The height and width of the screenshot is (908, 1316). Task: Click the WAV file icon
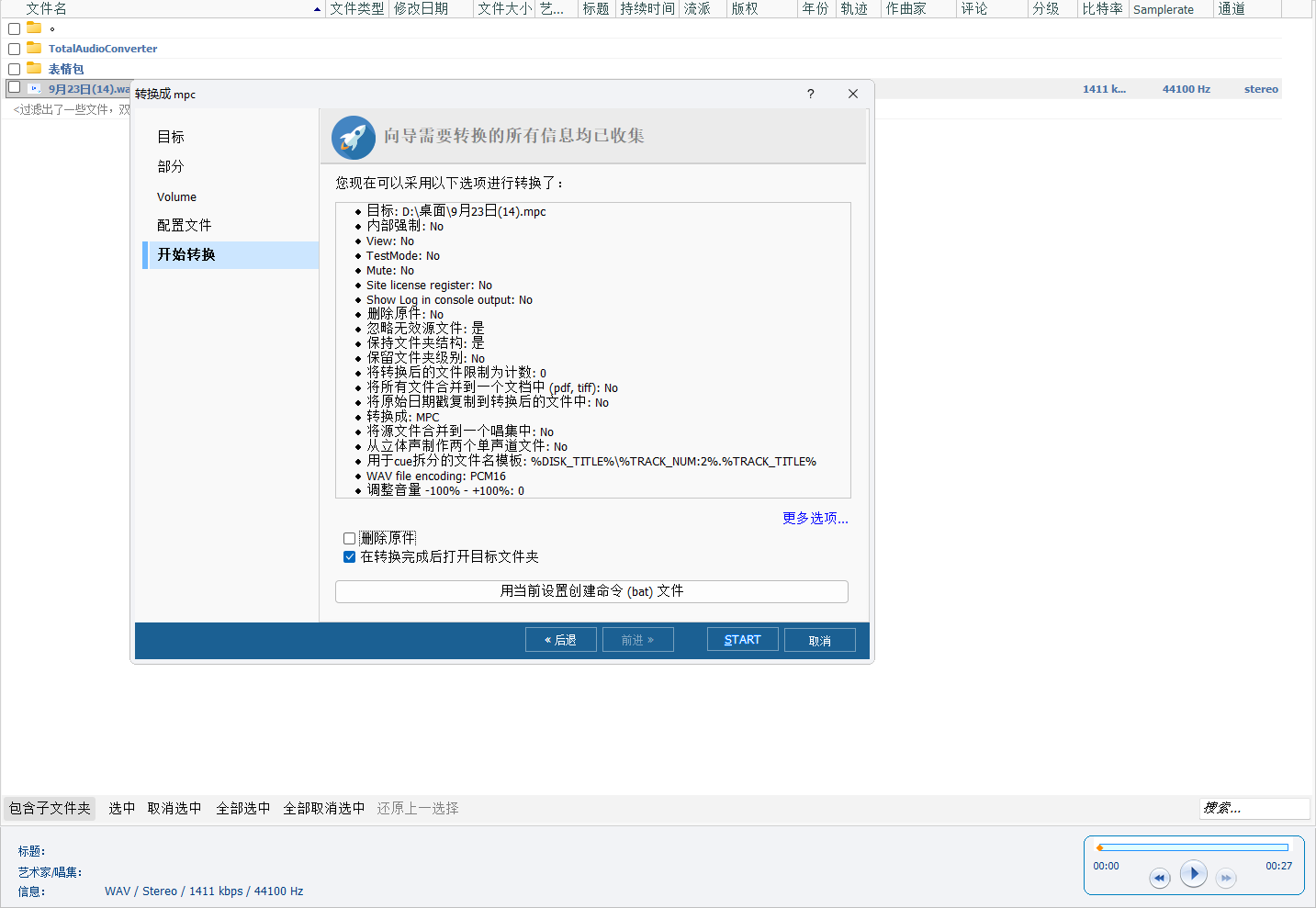point(34,89)
